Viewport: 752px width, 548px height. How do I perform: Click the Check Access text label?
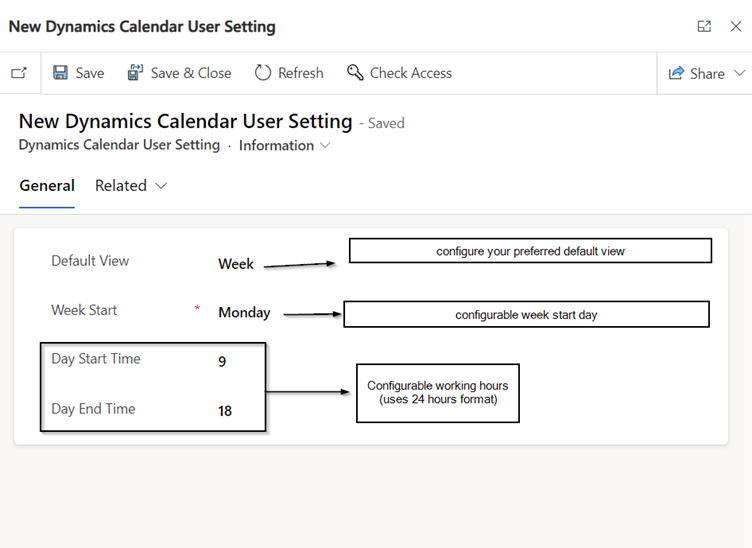(411, 73)
